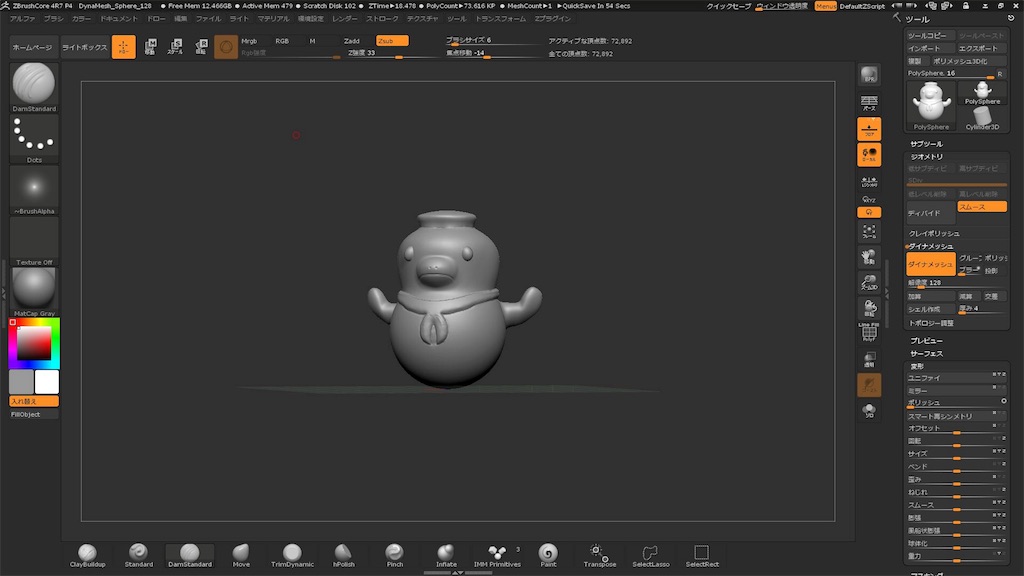The height and width of the screenshot is (576, 1024).
Task: Choose the Pinch brush
Action: 394,556
